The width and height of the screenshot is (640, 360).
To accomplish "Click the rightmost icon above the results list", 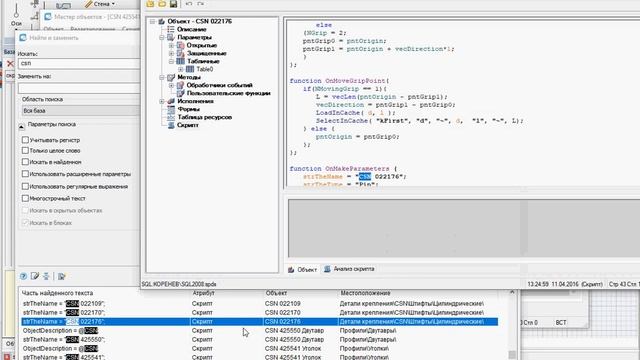I will point(62,276).
